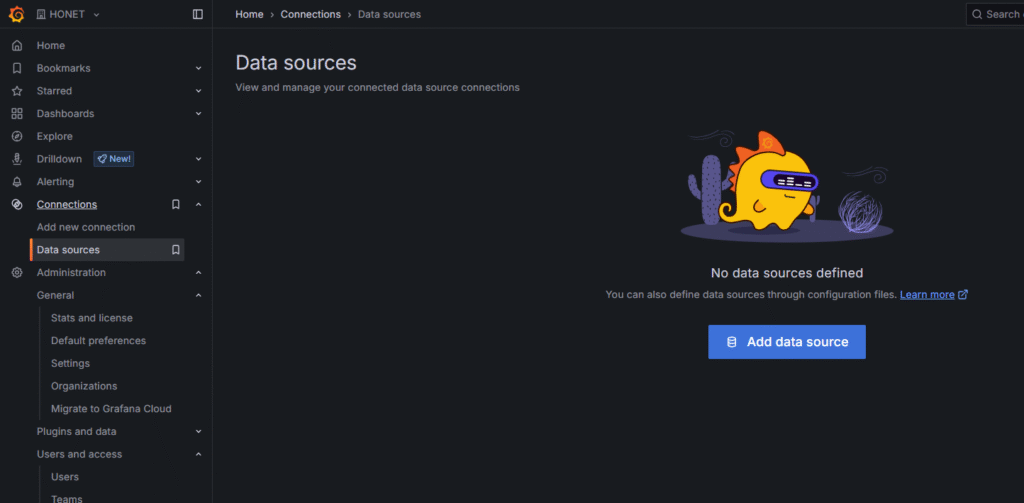1024x503 pixels.
Task: Click the Alerting bell icon
Action: pyautogui.click(x=17, y=182)
